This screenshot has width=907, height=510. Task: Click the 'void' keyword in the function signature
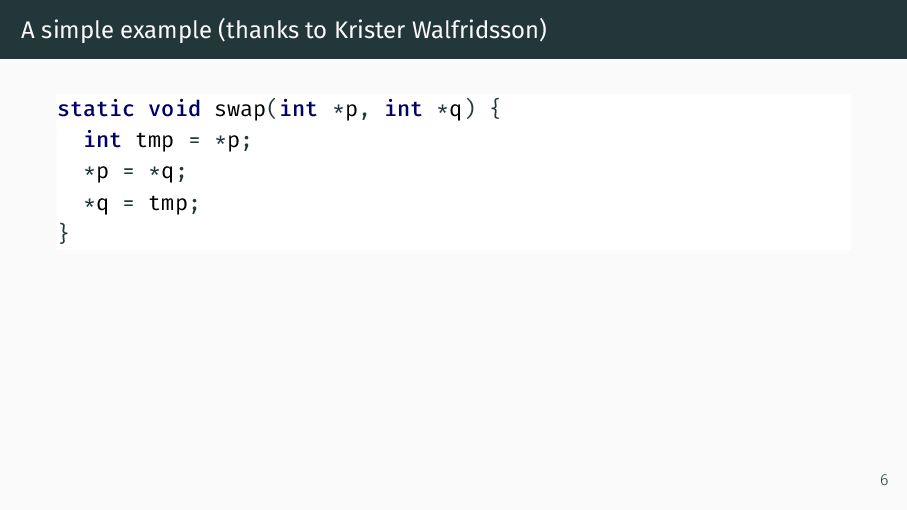174,109
